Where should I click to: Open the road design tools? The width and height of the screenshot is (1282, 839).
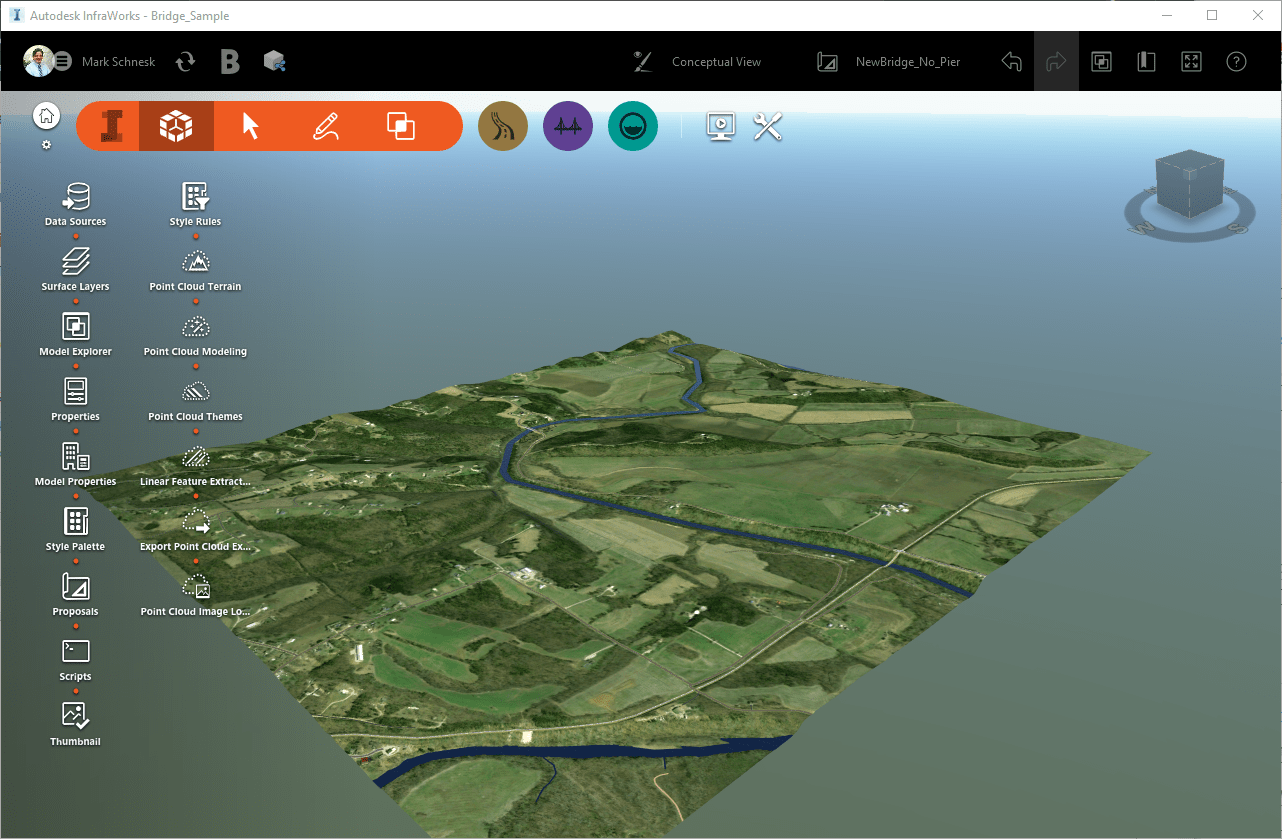(503, 126)
